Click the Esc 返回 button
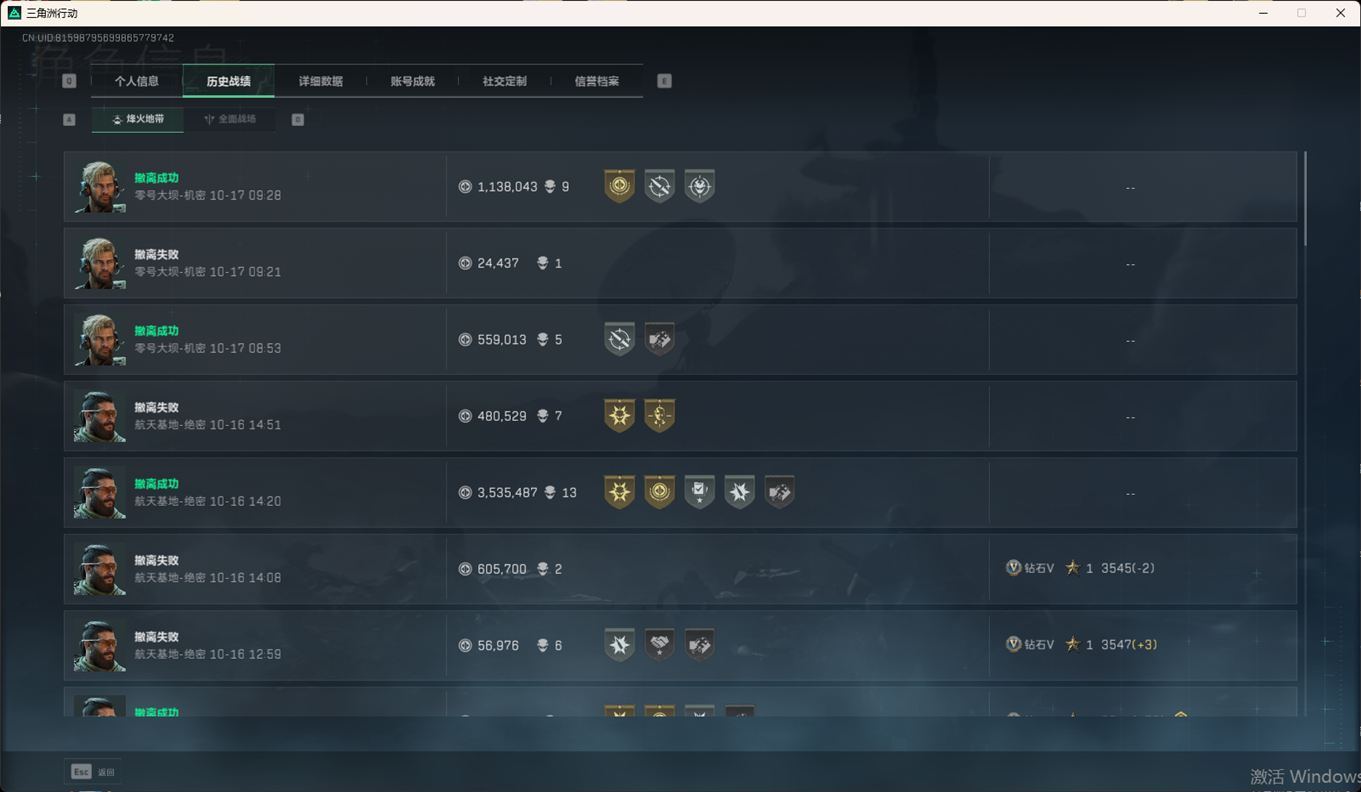 point(93,772)
